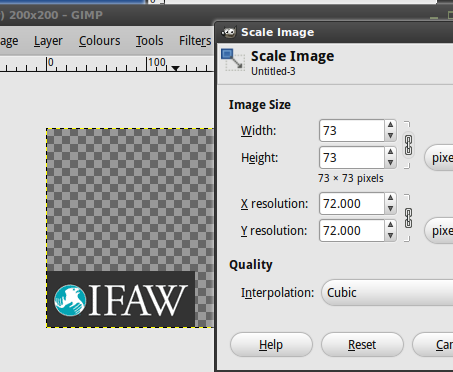
Task: Open the Colours menu
Action: pos(99,41)
